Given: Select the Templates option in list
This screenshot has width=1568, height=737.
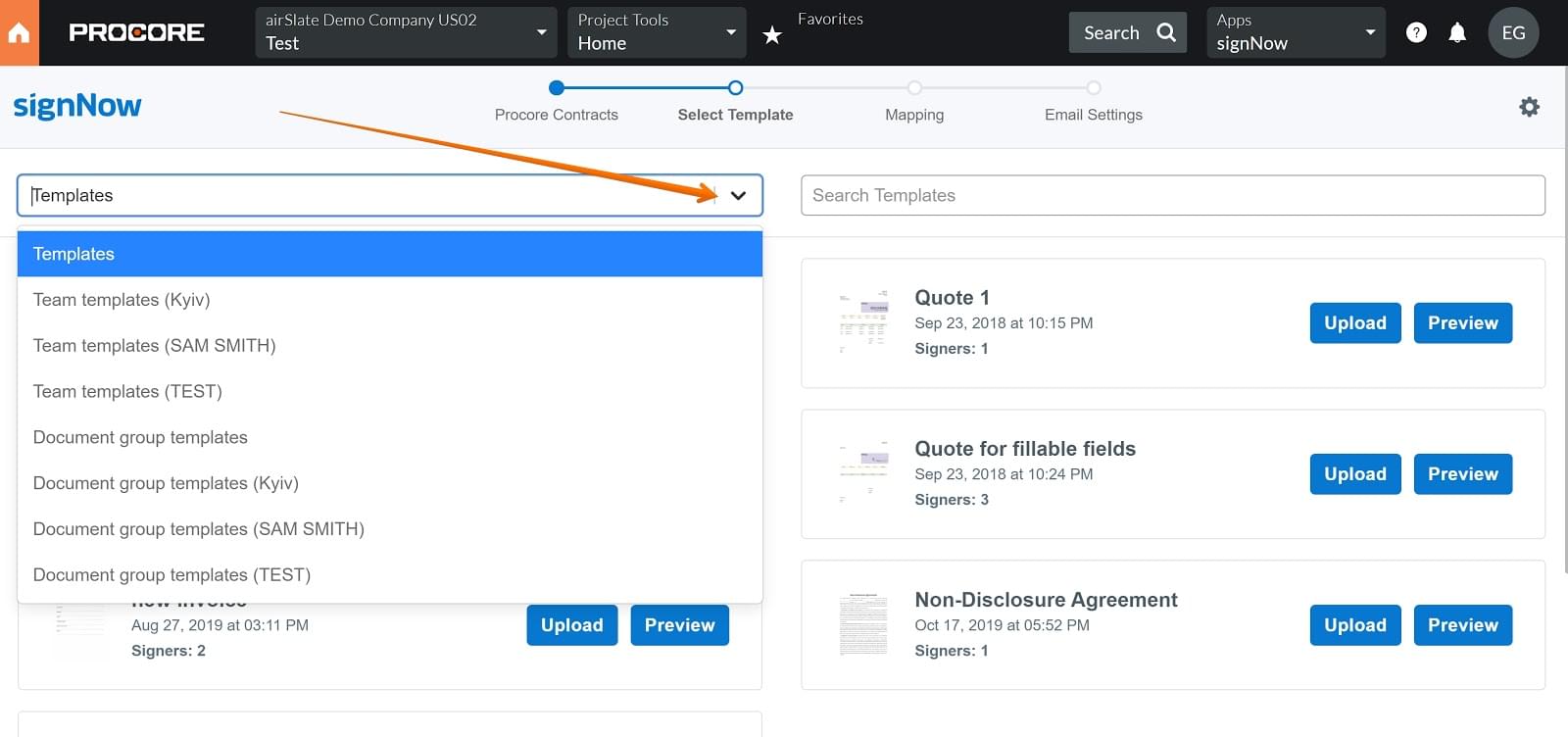Looking at the screenshot, I should tap(390, 254).
